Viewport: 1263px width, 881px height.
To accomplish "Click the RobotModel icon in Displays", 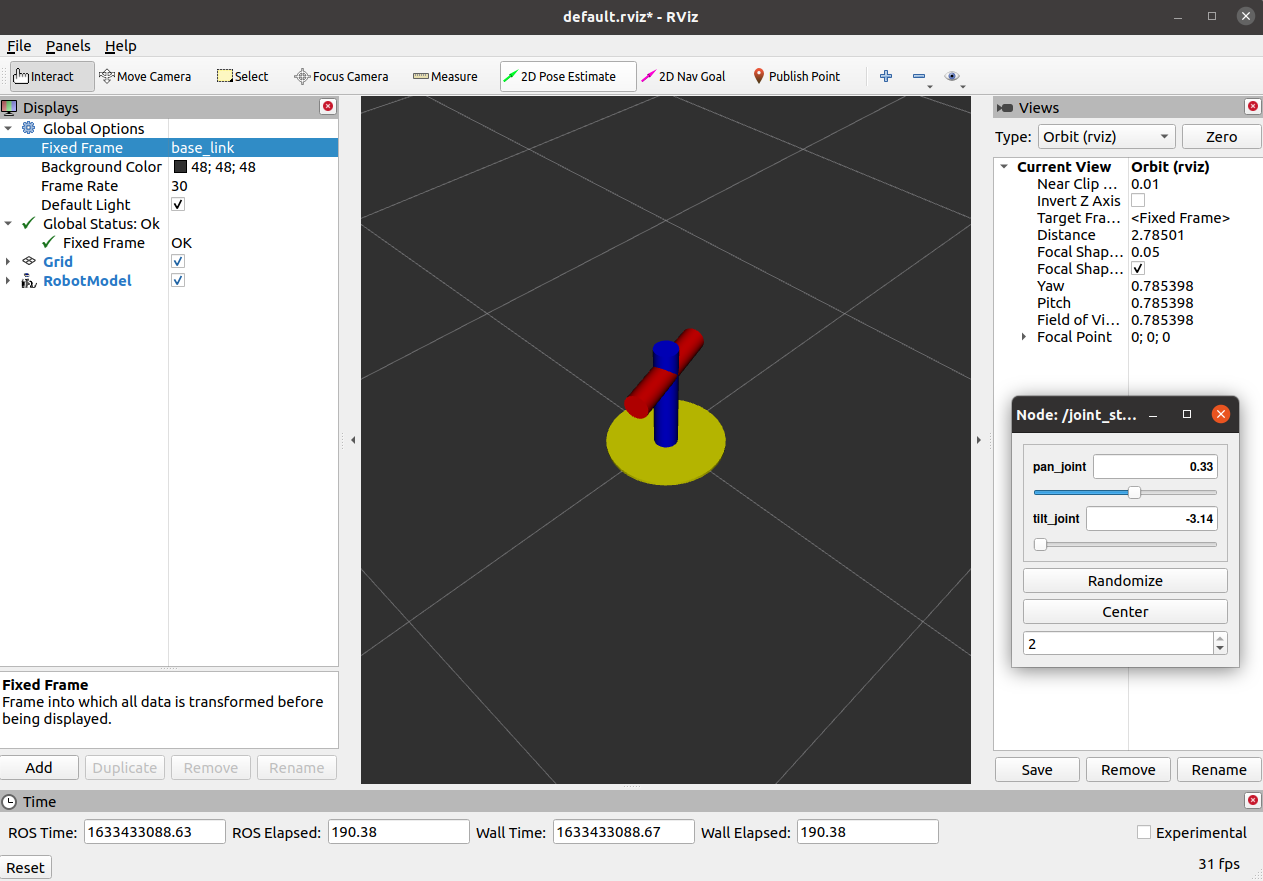I will pyautogui.click(x=28, y=281).
